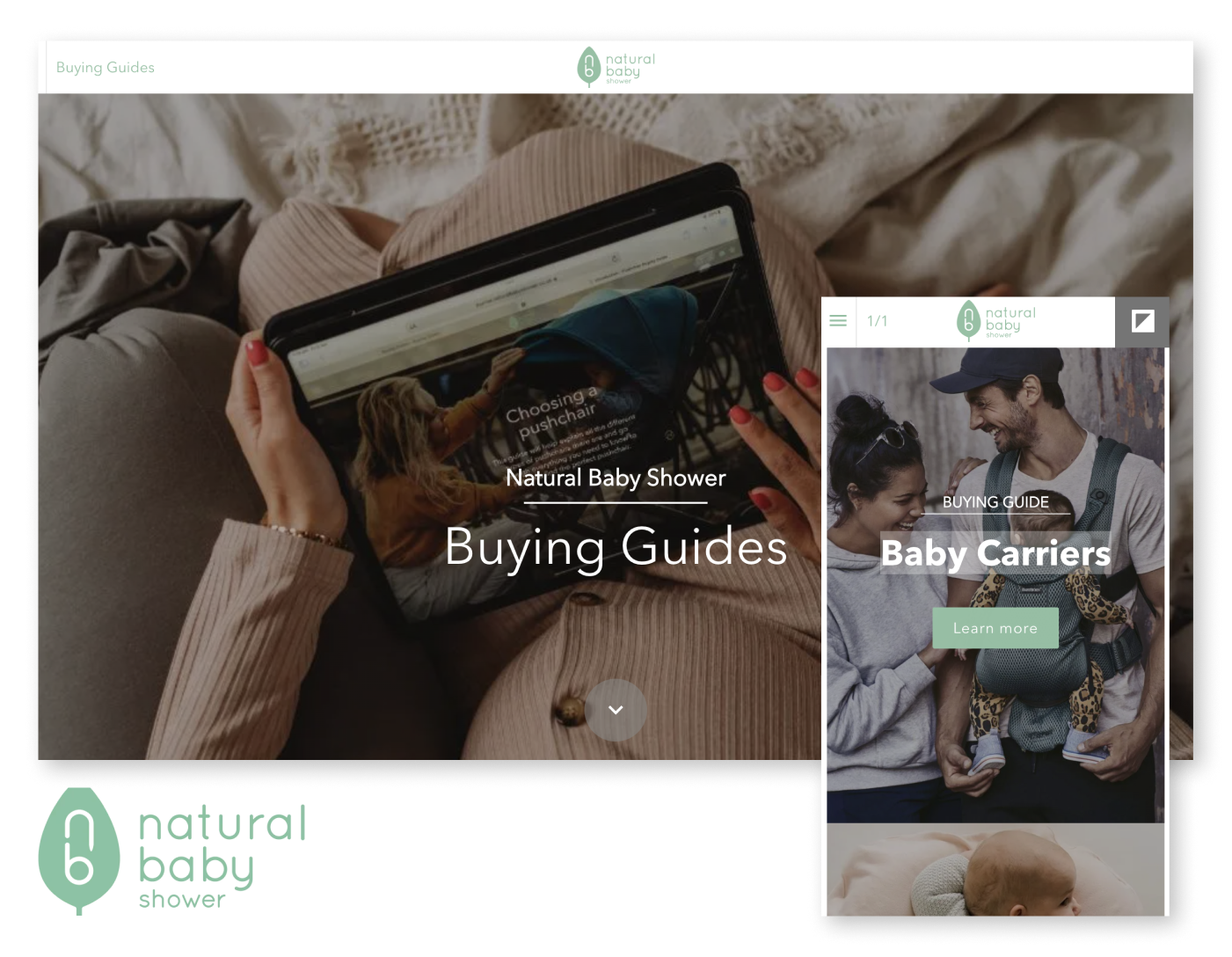Viewport: 1232px width, 957px height.
Task: Click the leaf icon in the mobile header logo
Action: click(968, 320)
